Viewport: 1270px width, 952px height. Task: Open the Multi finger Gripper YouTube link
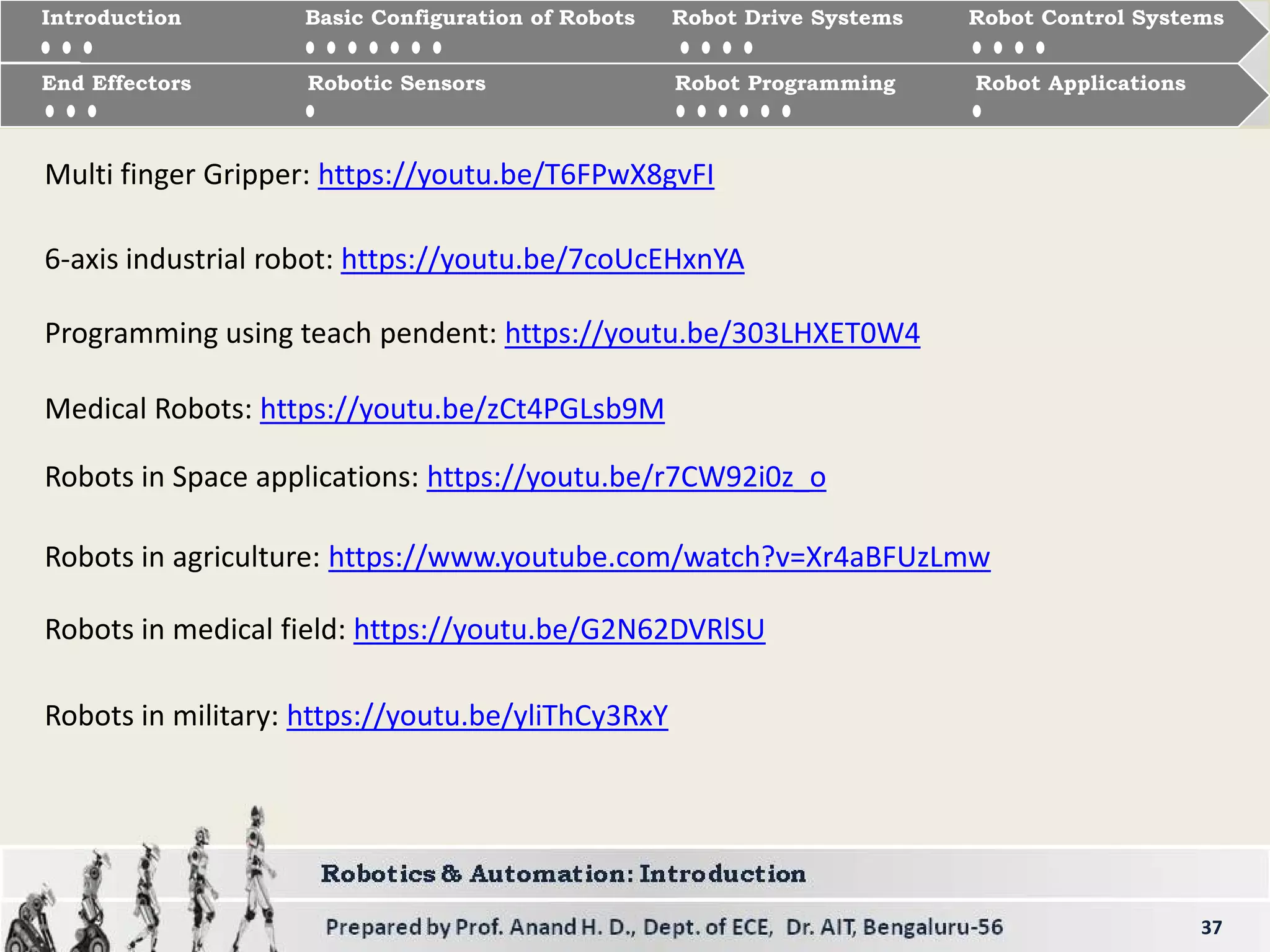516,175
